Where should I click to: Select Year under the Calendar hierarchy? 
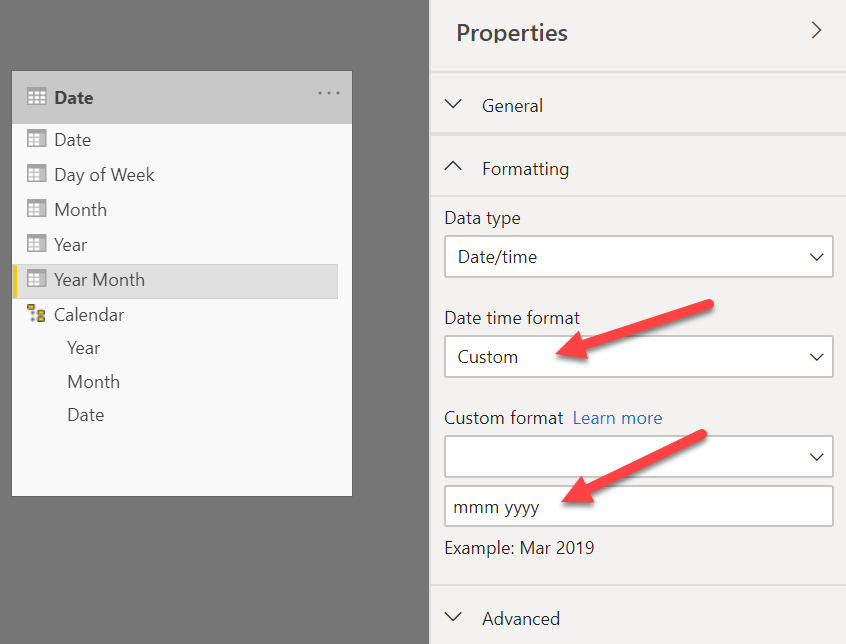(83, 347)
